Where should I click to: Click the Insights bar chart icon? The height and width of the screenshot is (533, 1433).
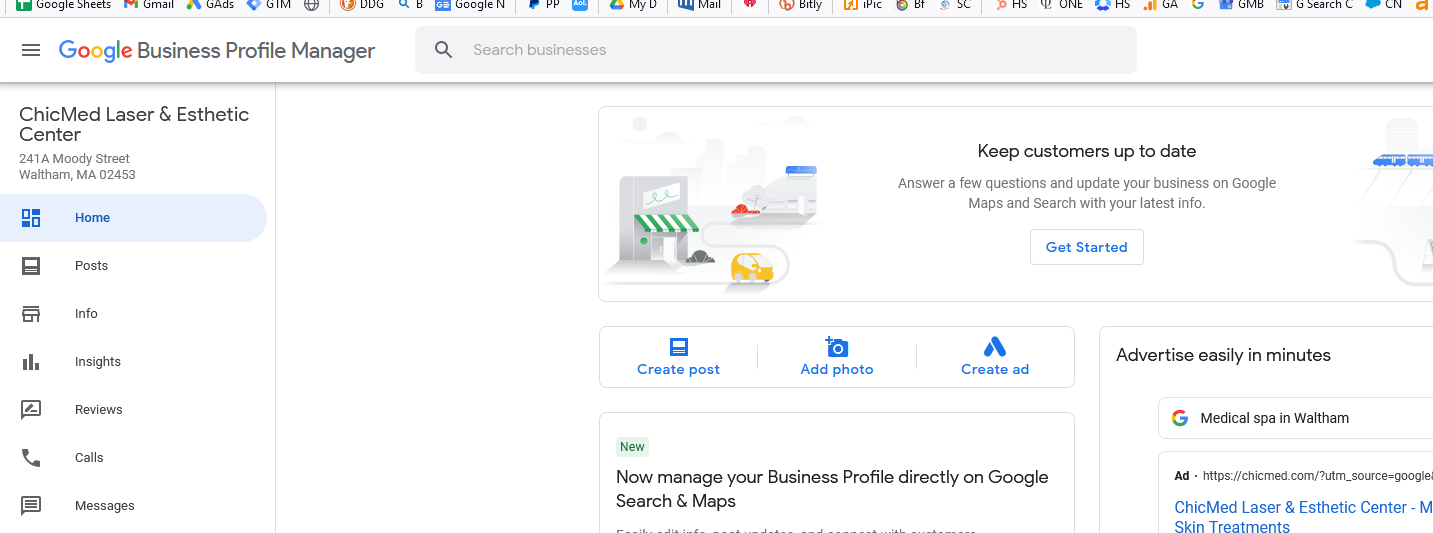[x=31, y=362]
